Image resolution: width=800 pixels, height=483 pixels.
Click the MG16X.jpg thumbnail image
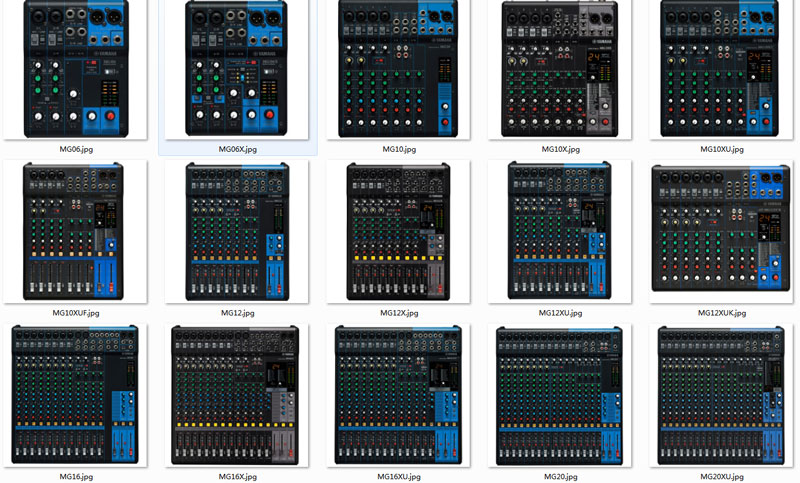pos(238,394)
